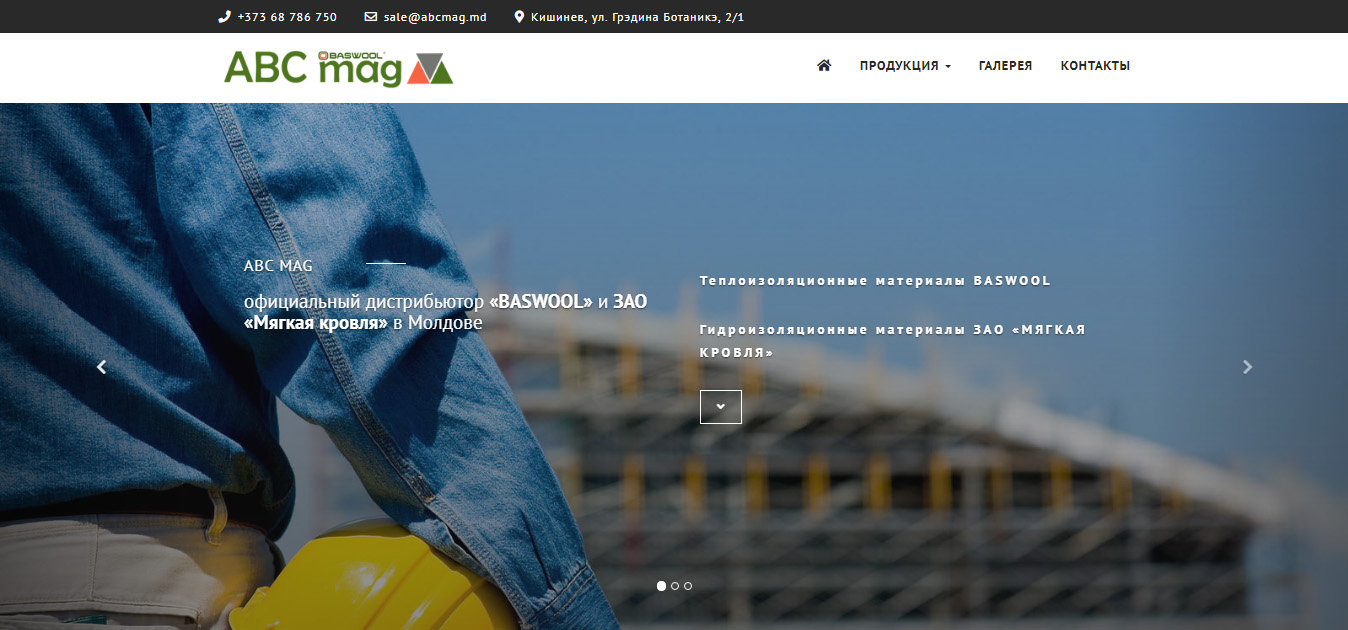1348x630 pixels.
Task: Open the КОНТАКТЫ menu item
Action: click(1095, 66)
